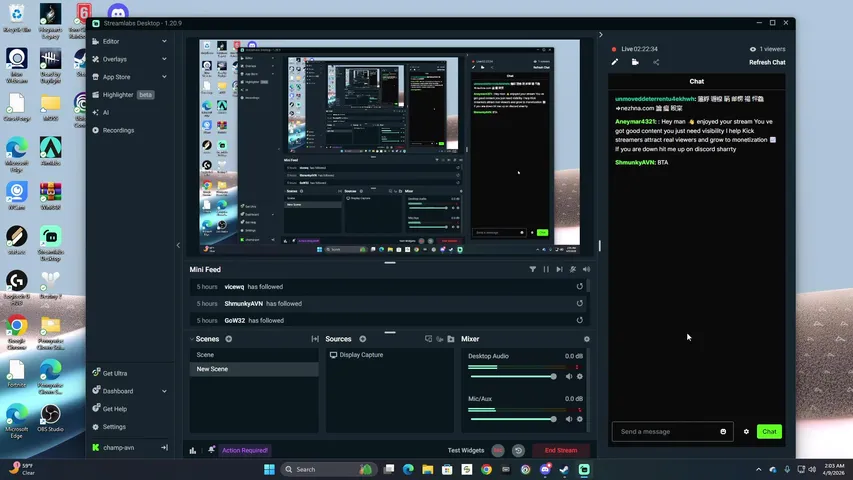Skip the current Mini Feed alert
The image size is (853, 480).
[x=559, y=269]
